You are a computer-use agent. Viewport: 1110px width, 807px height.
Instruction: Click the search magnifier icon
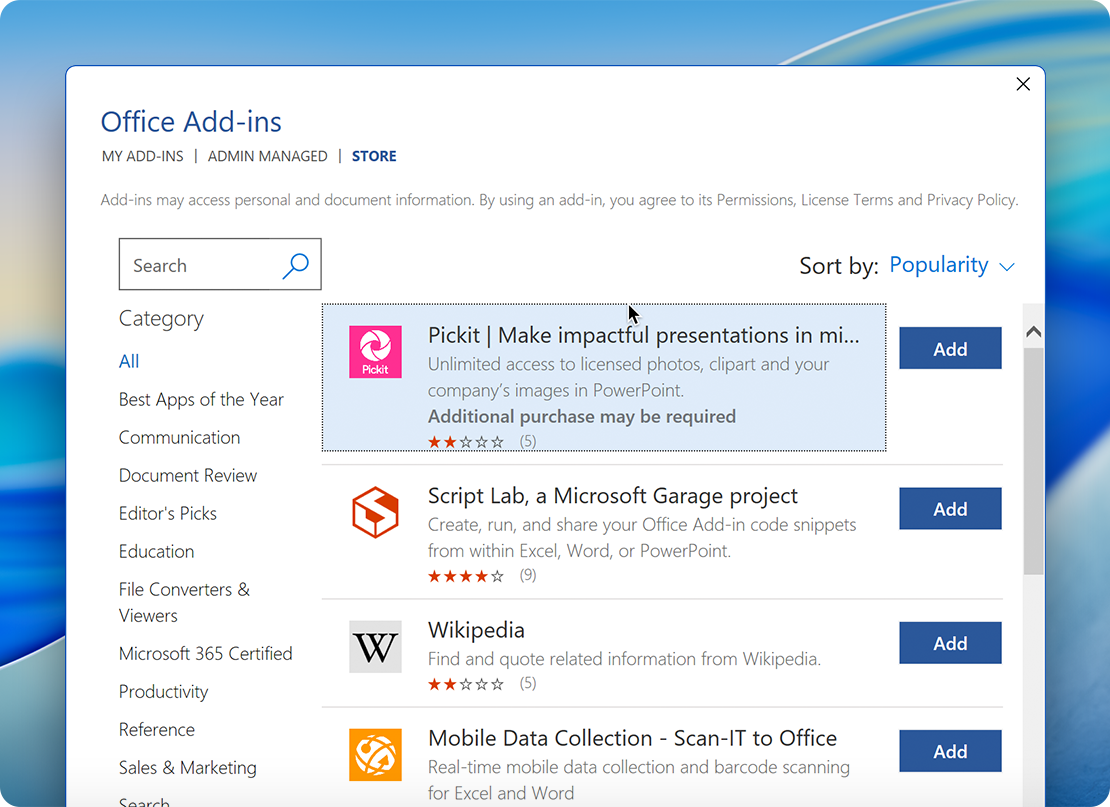point(296,264)
